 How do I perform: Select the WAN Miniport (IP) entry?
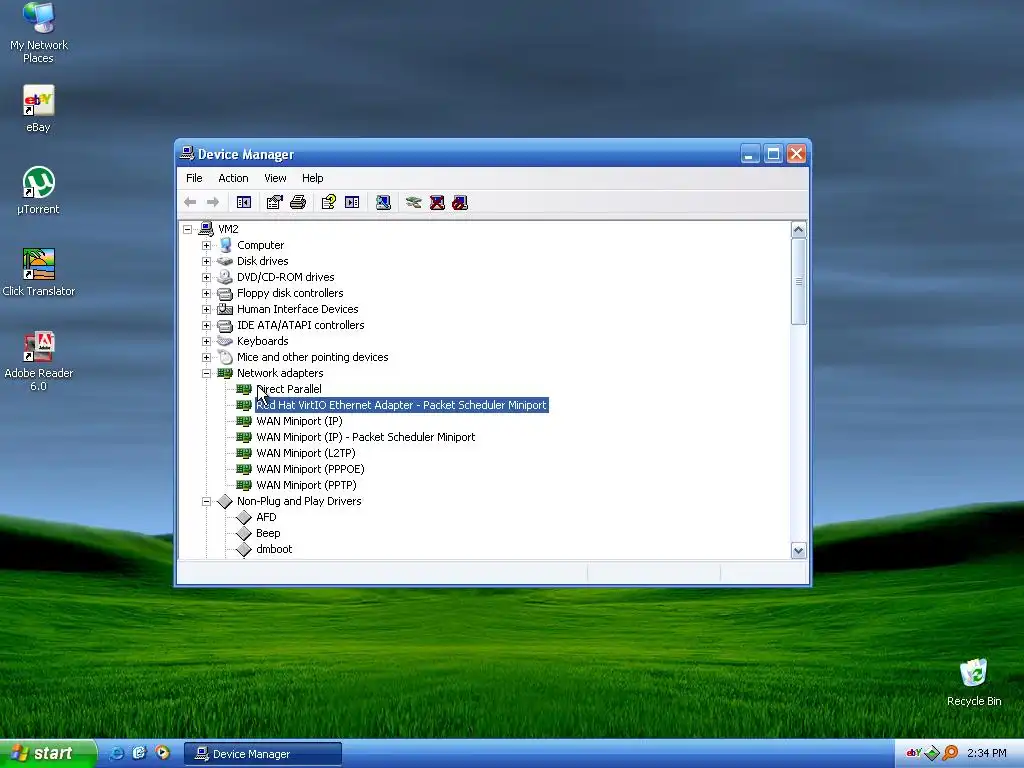299,421
